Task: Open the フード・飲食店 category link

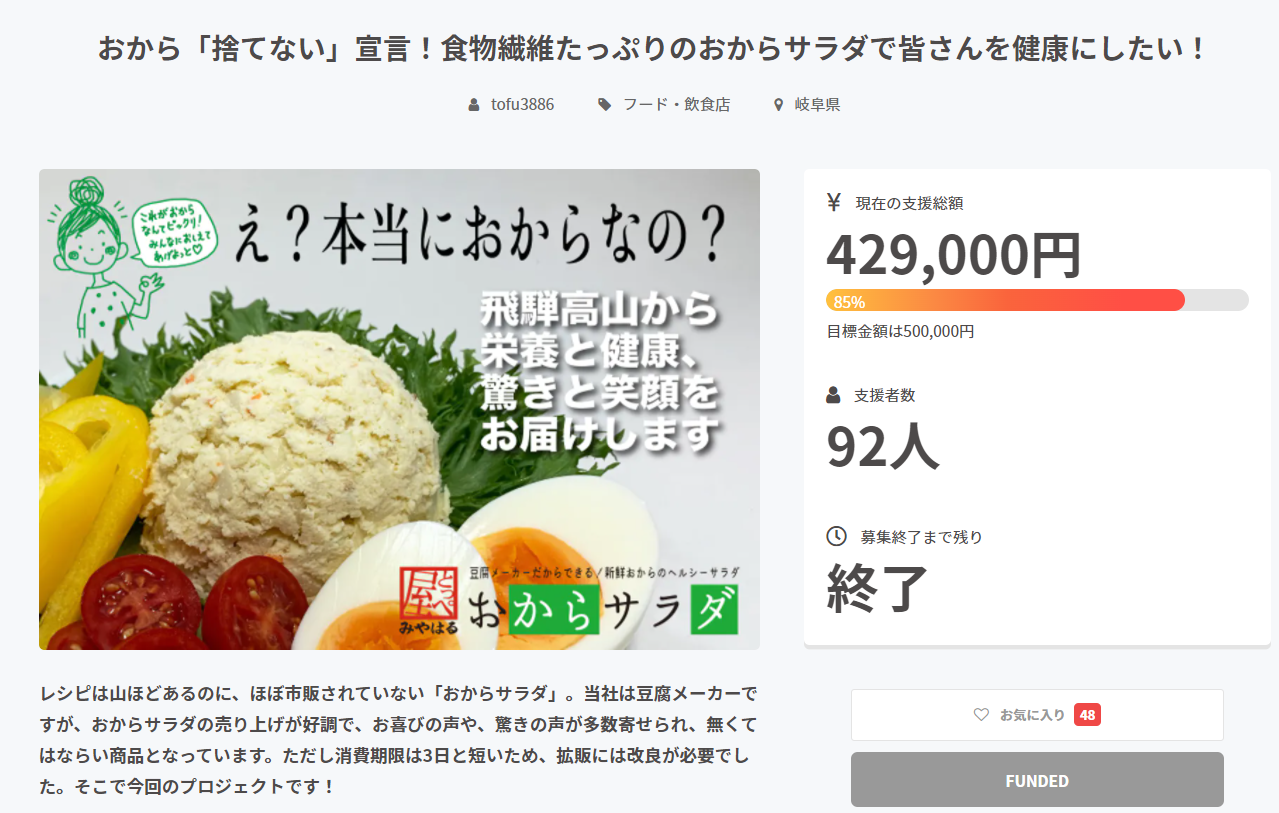Action: point(676,105)
